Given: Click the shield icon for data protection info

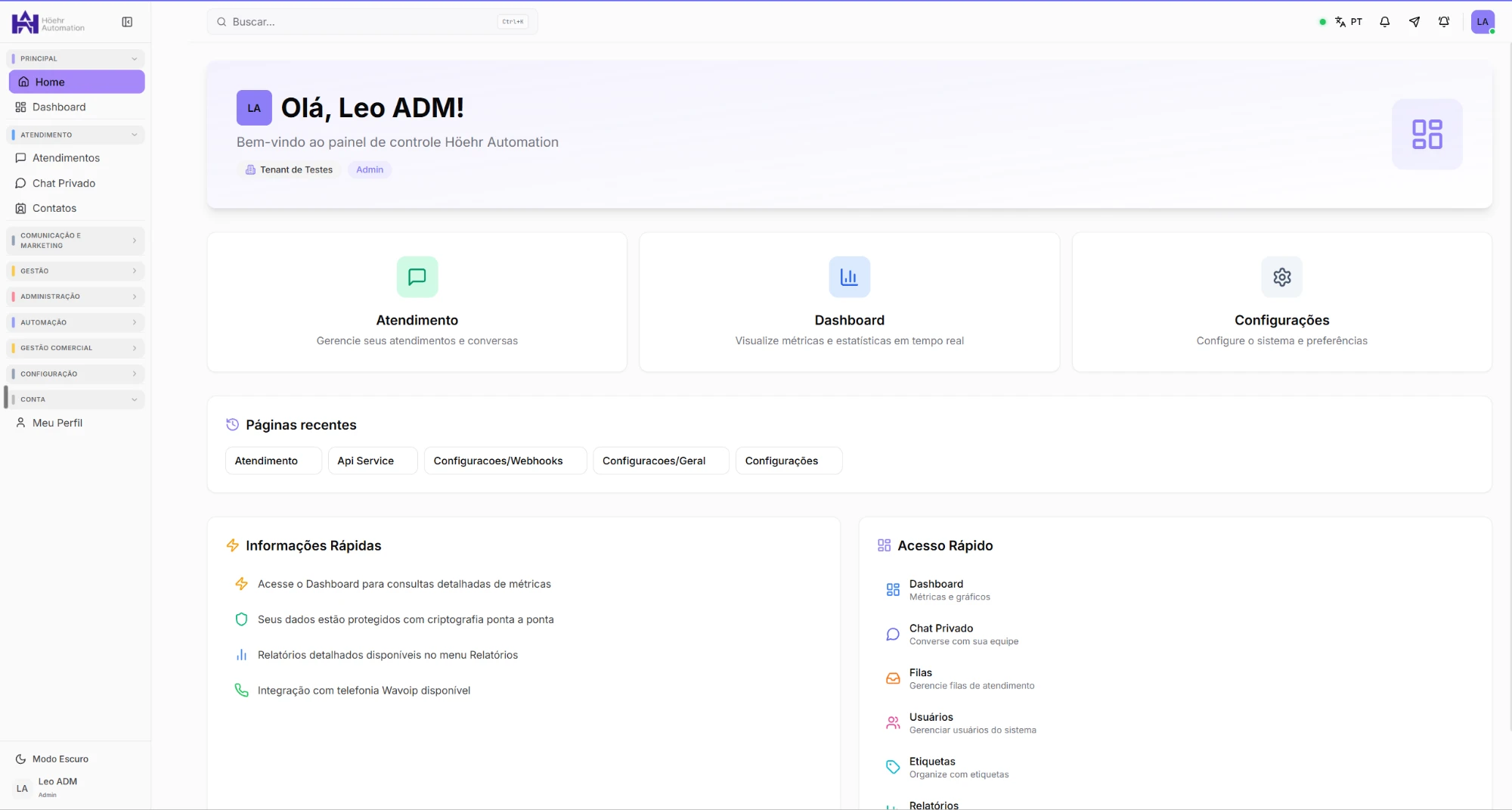Looking at the screenshot, I should (x=241, y=619).
